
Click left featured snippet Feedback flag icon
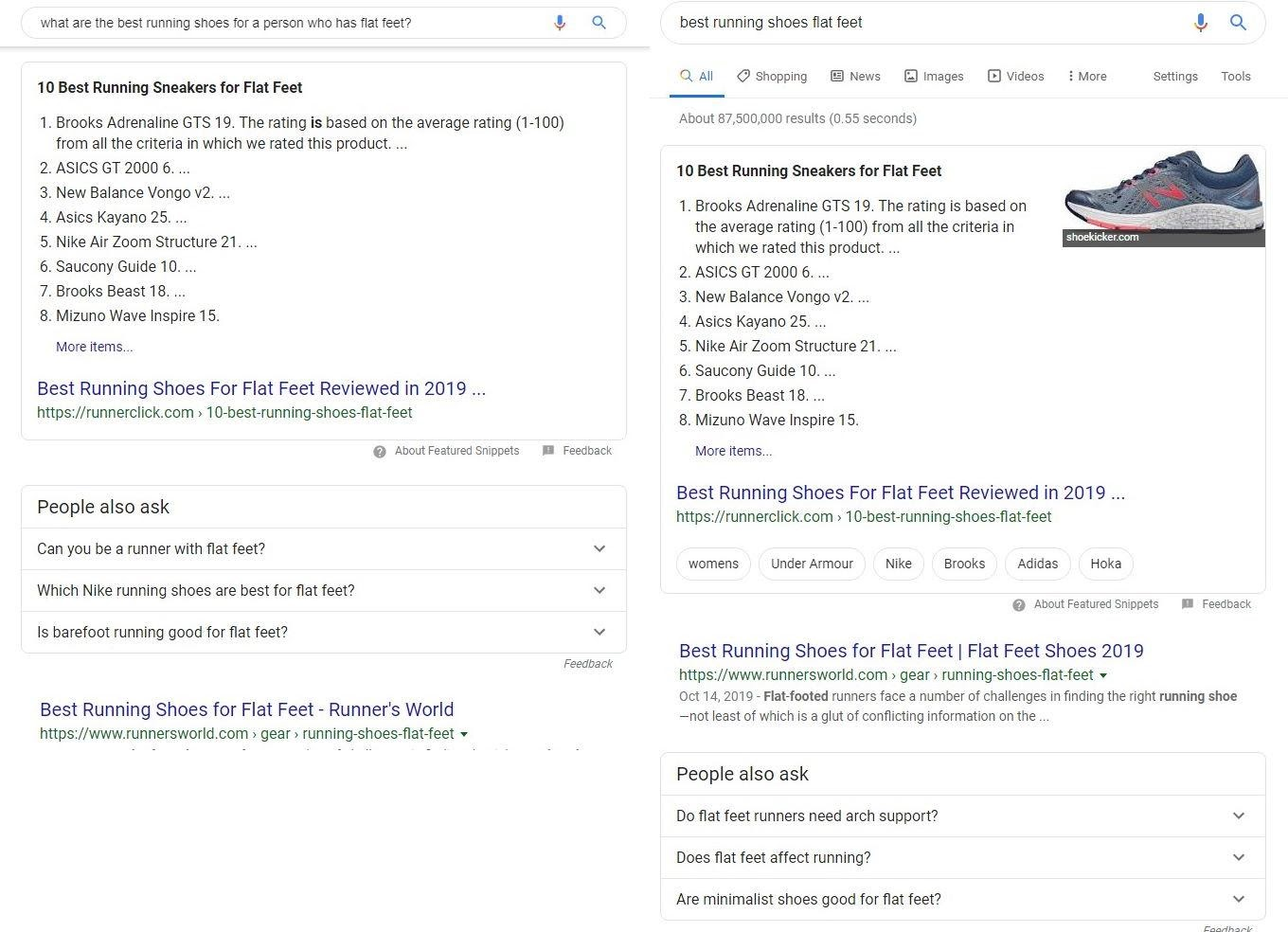[x=548, y=451]
